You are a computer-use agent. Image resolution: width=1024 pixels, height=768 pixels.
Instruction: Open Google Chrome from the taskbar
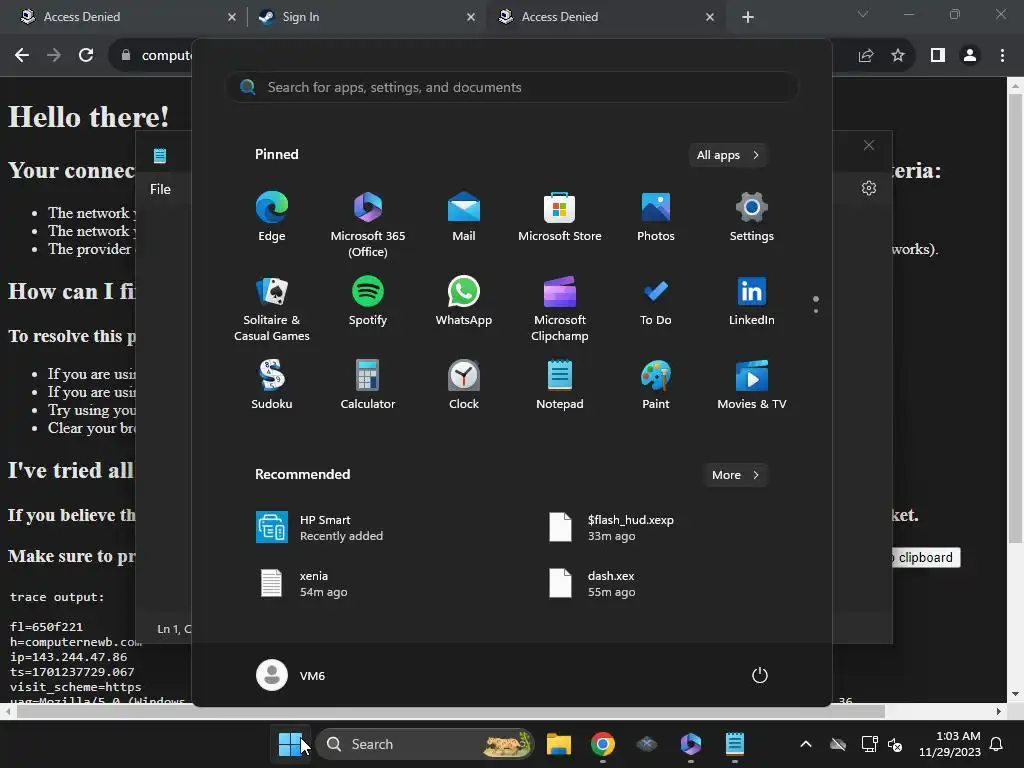(x=603, y=744)
